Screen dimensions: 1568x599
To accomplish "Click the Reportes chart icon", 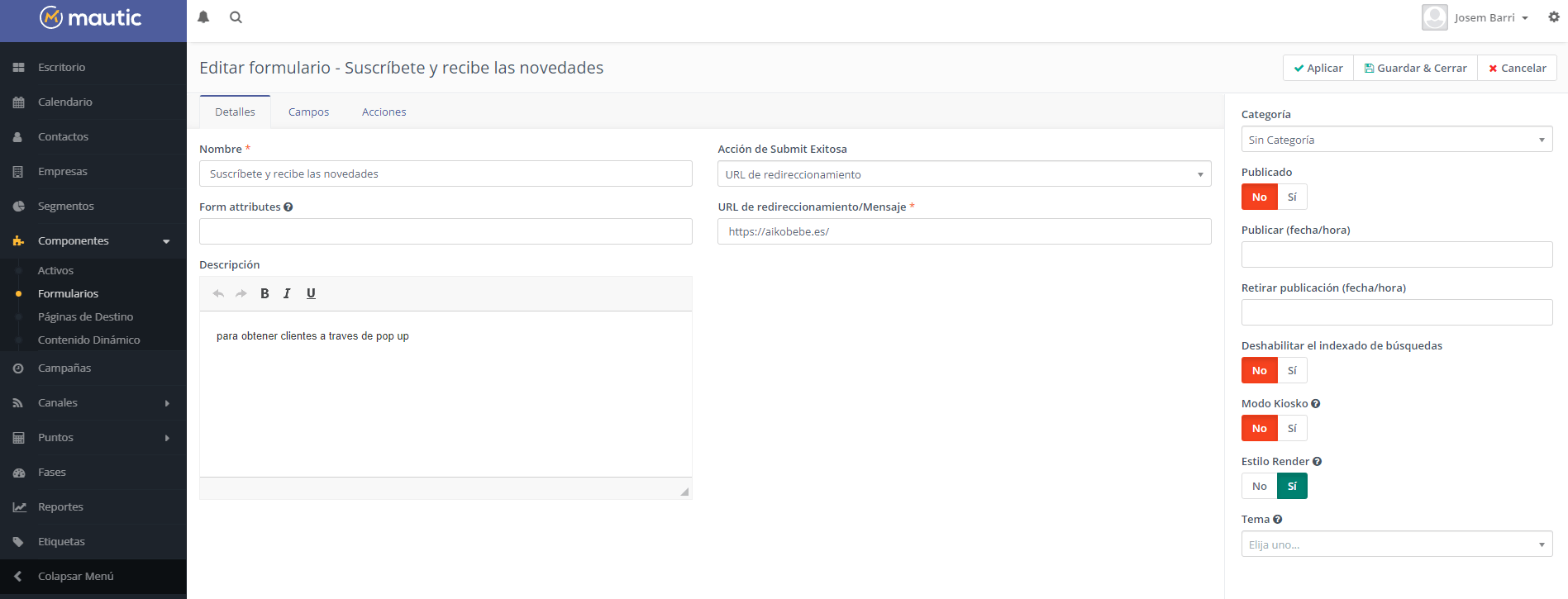I will (x=19, y=507).
